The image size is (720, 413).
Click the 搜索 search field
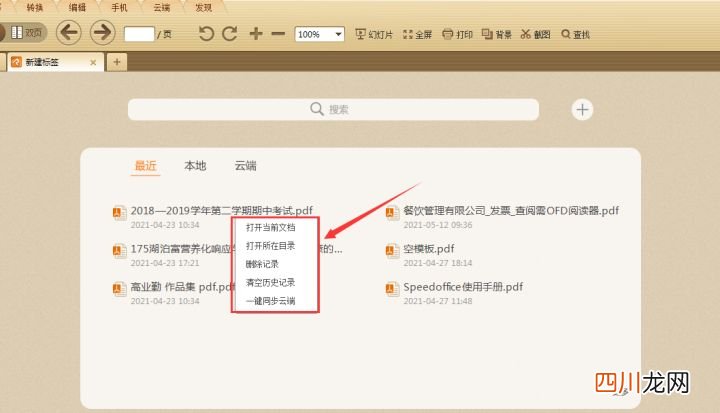tap(333, 109)
